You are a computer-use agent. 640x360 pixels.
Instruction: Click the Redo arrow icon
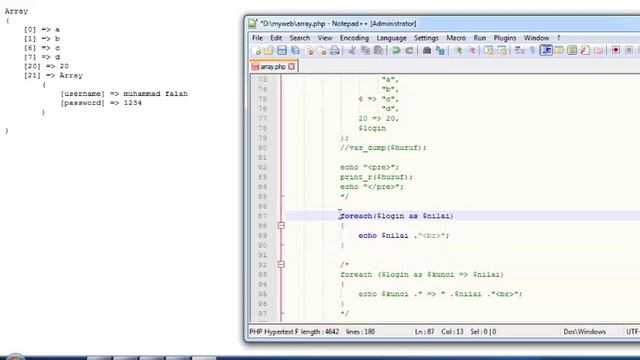tap(409, 51)
